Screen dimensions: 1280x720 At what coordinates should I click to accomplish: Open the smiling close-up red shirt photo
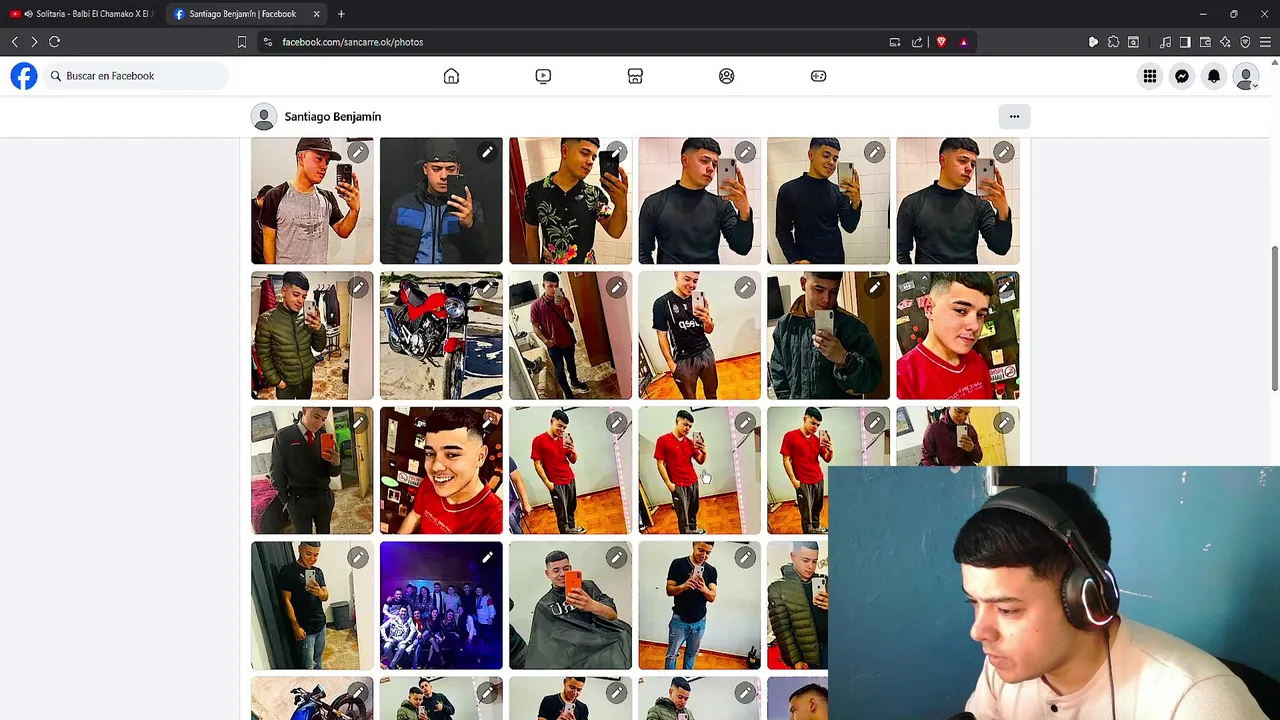[x=441, y=471]
